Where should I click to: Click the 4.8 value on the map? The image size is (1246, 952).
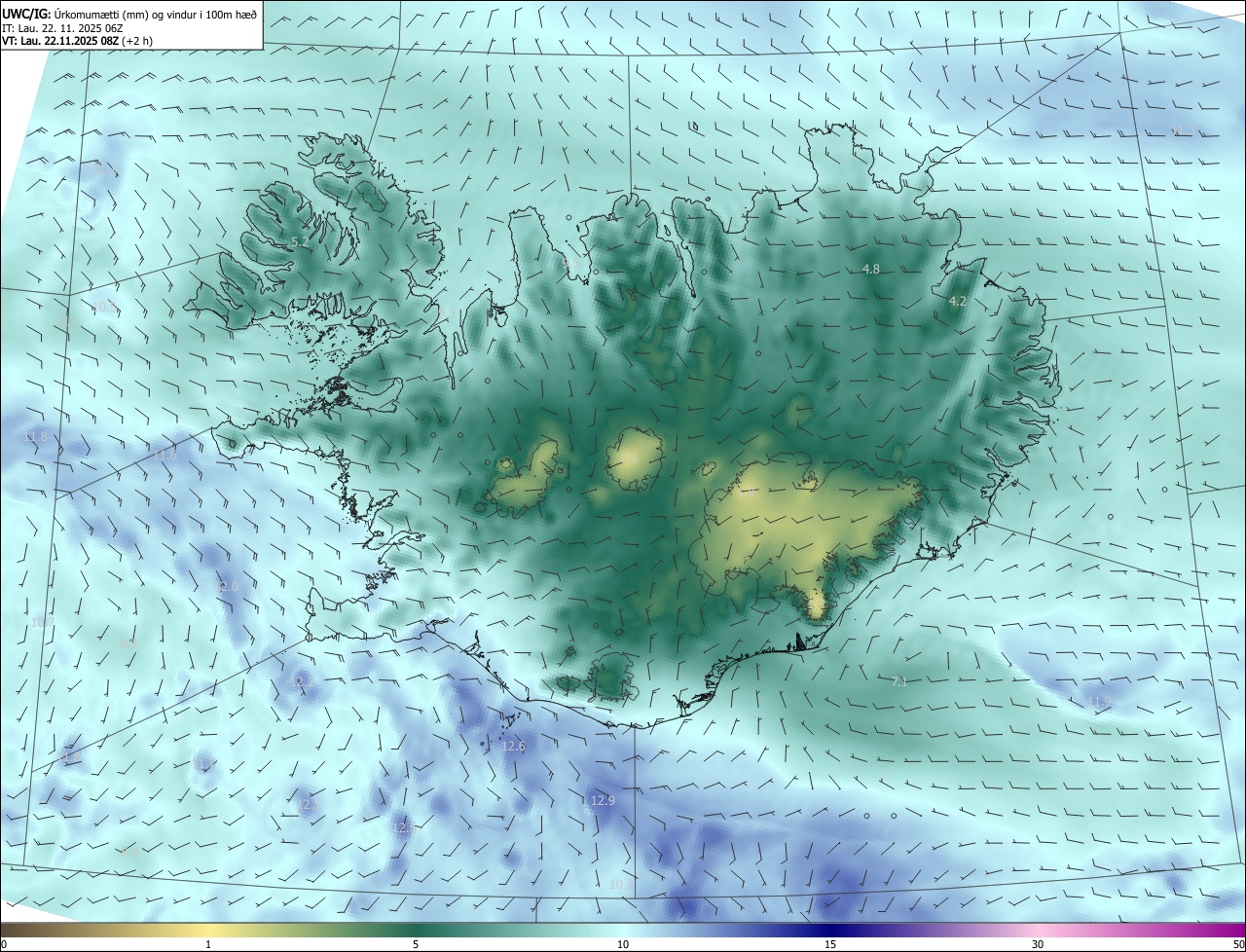(x=871, y=269)
